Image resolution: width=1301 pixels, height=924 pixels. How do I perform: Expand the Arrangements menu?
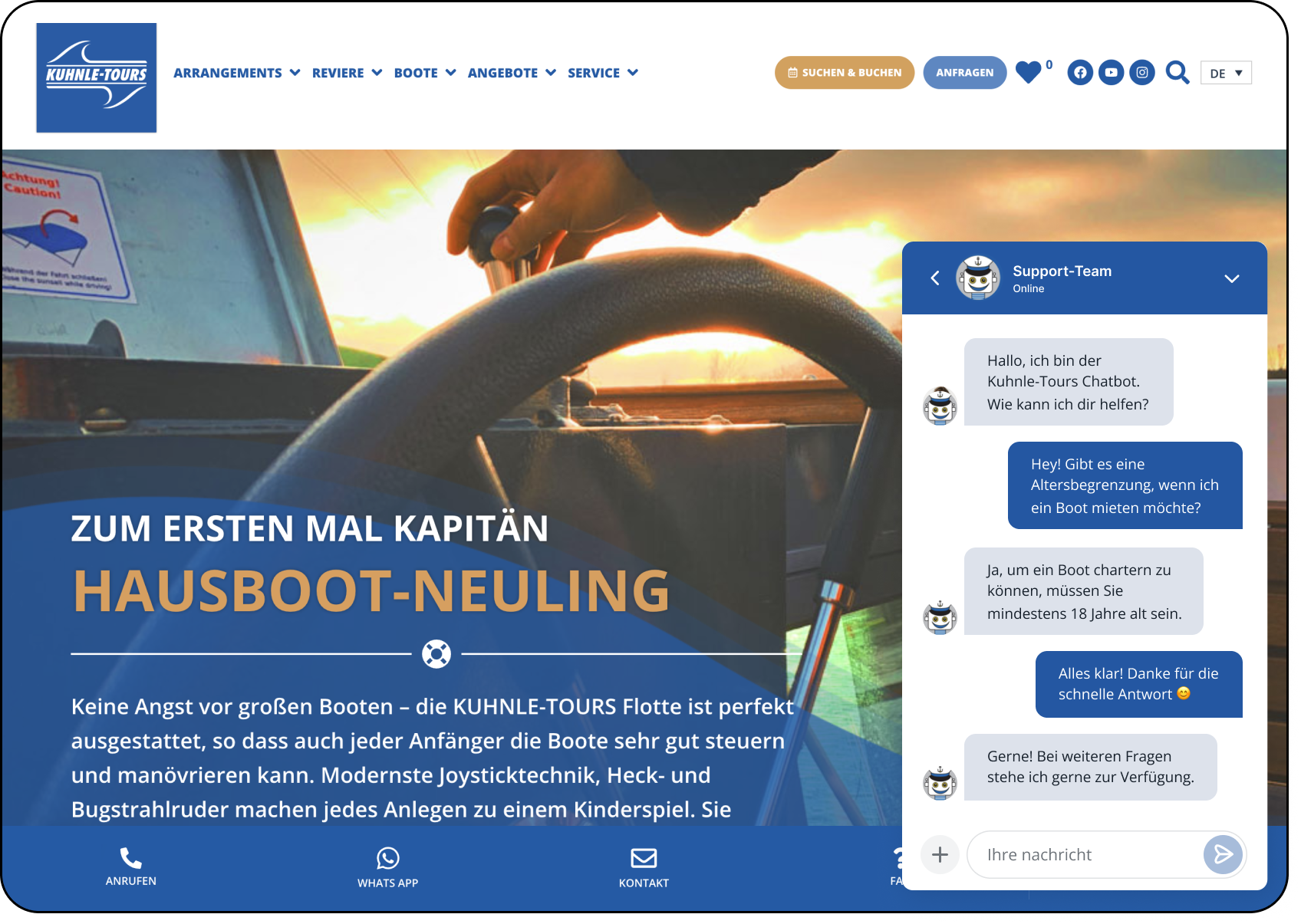coord(236,73)
